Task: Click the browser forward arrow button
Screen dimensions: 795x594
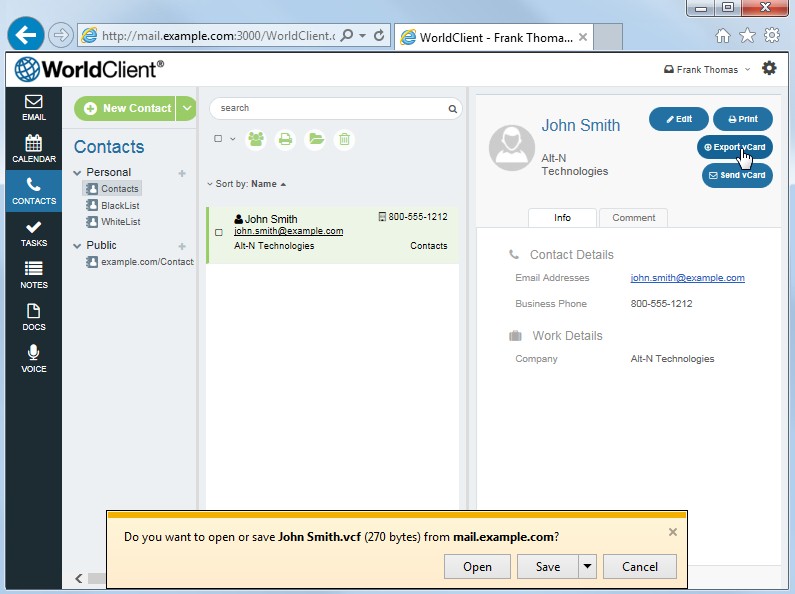Action: 60,35
